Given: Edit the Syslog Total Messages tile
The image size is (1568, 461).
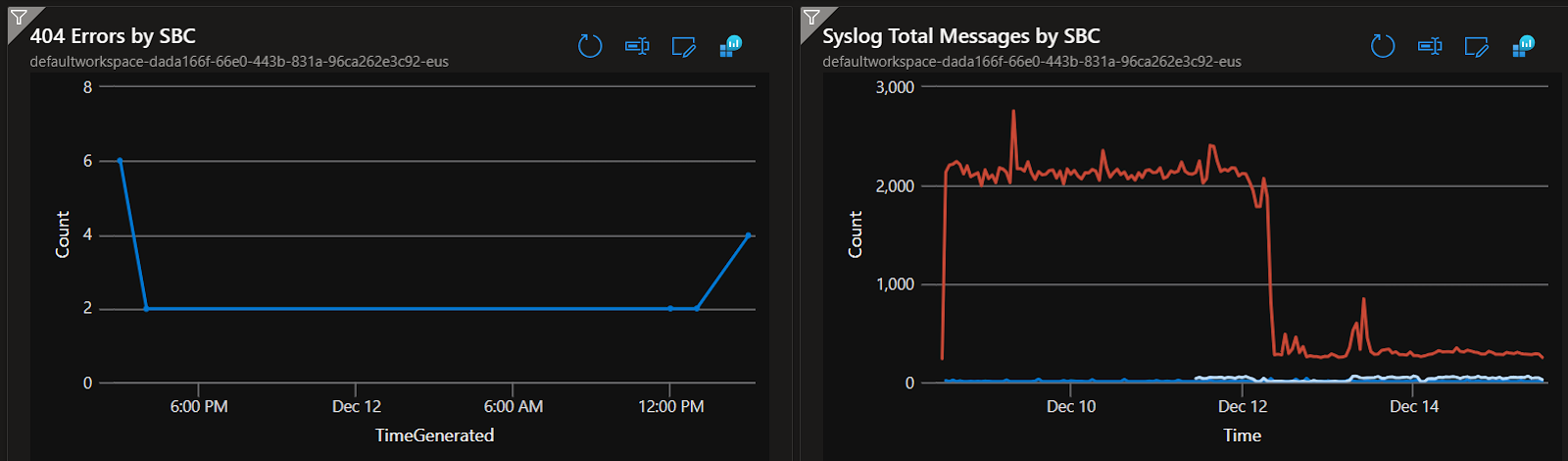Looking at the screenshot, I should [x=1477, y=46].
